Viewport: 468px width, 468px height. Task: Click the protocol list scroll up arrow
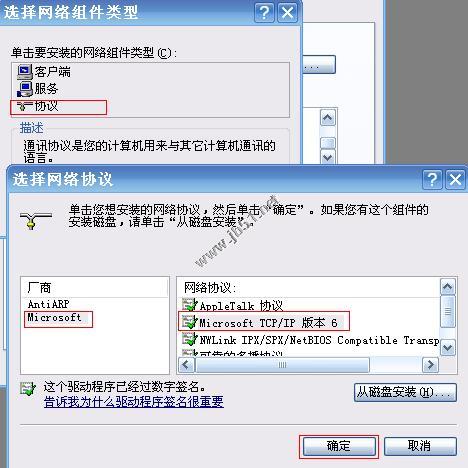(447, 287)
